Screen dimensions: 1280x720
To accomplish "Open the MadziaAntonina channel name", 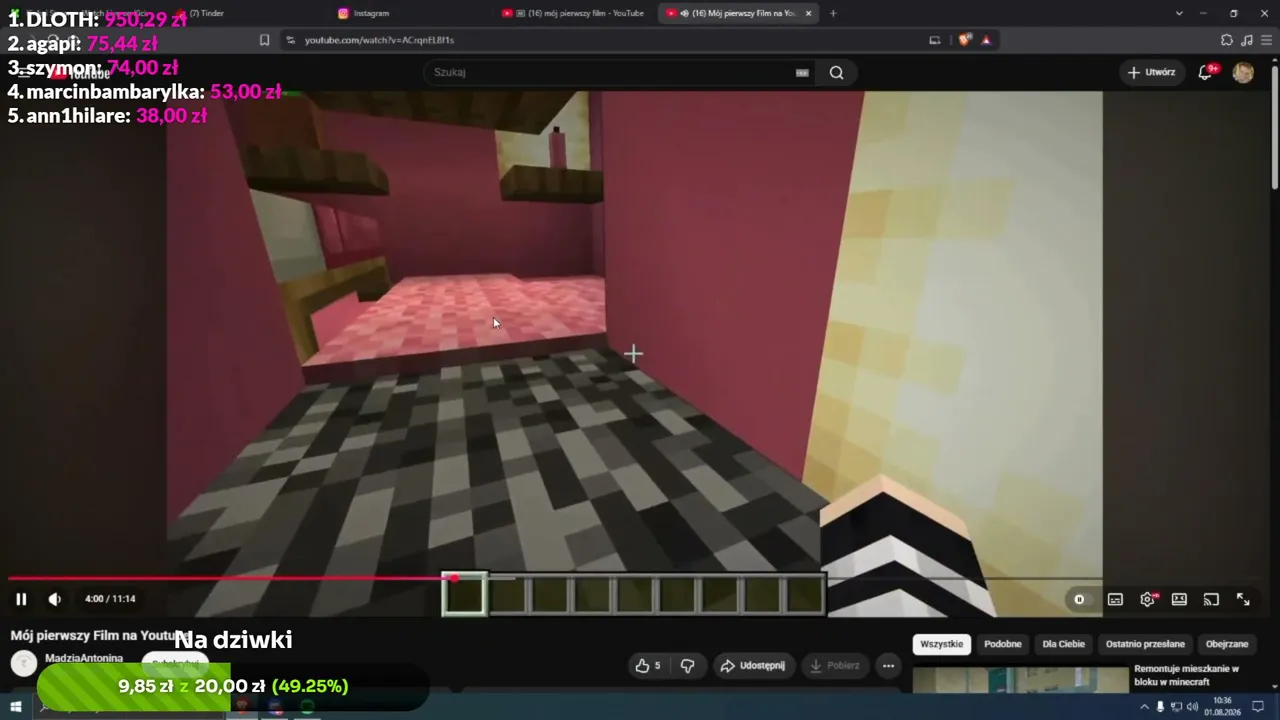I will (84, 658).
